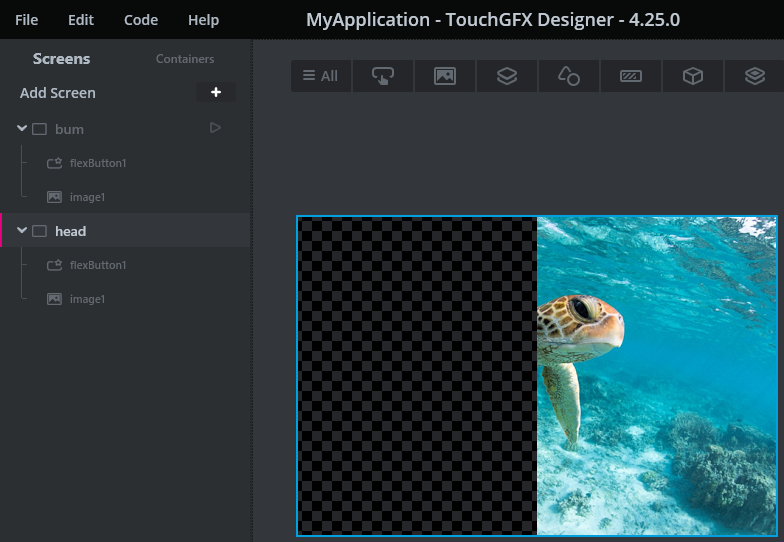Viewport: 784px width, 542px height.
Task: Switch to the Containers tab
Action: [x=185, y=59]
